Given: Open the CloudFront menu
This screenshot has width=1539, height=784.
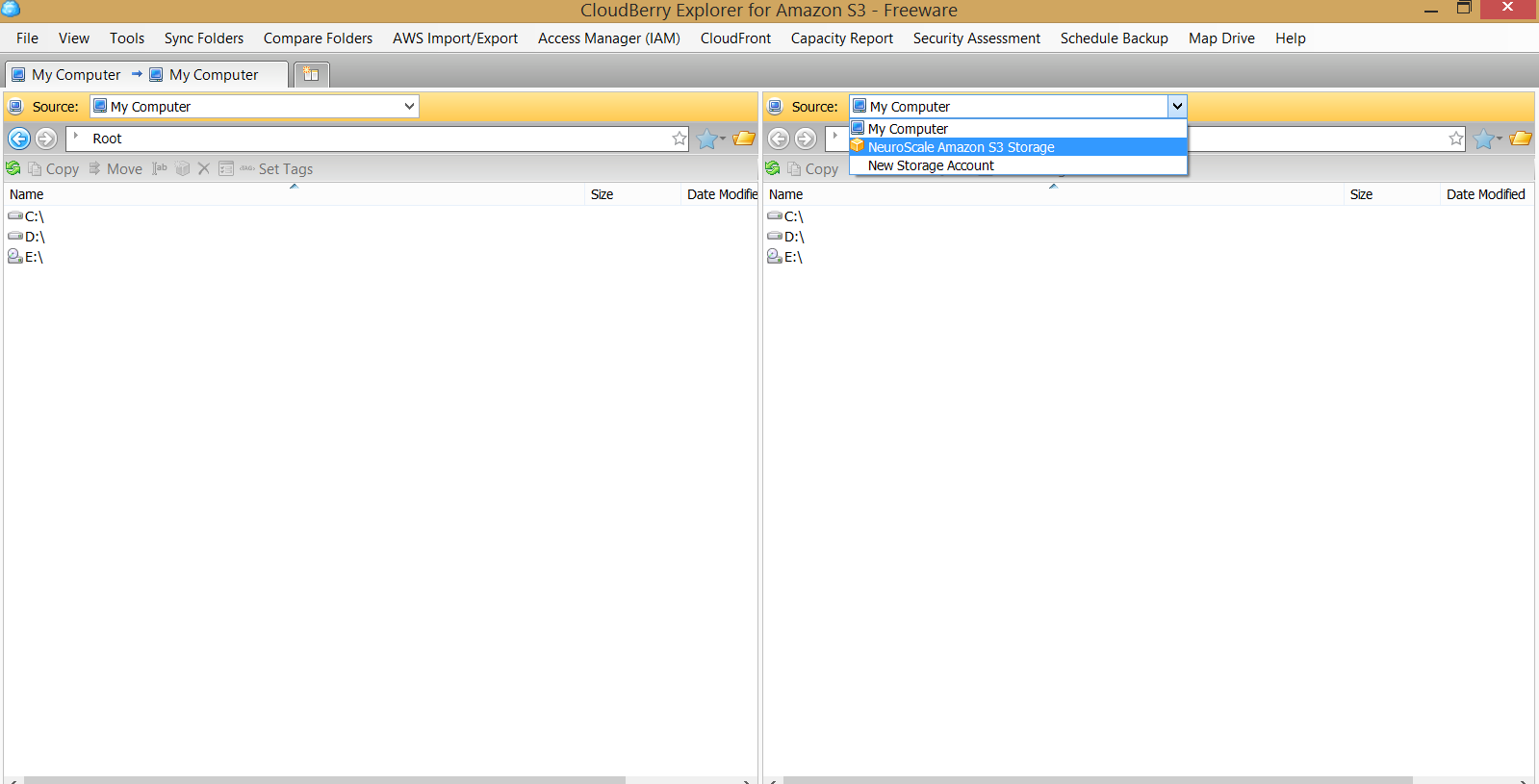Looking at the screenshot, I should coord(735,38).
